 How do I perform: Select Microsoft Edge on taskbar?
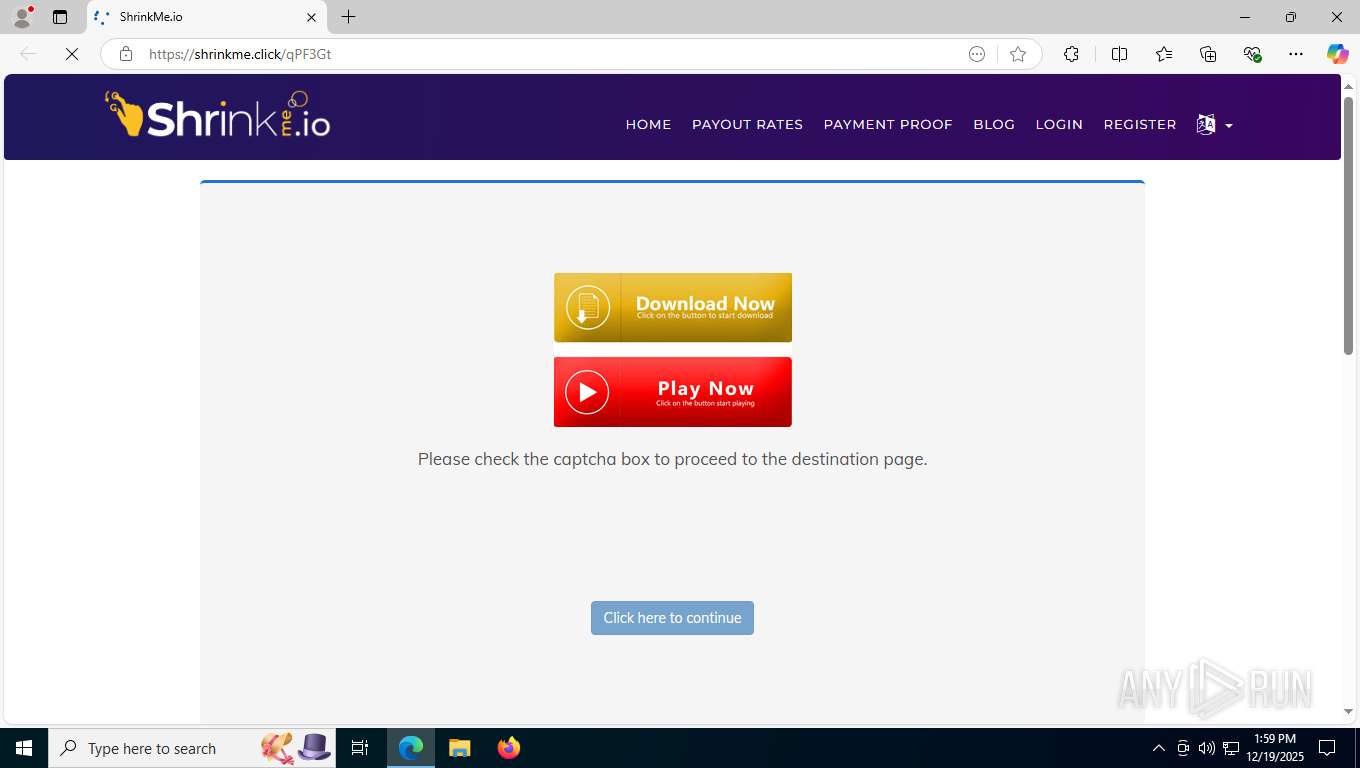tap(411, 748)
